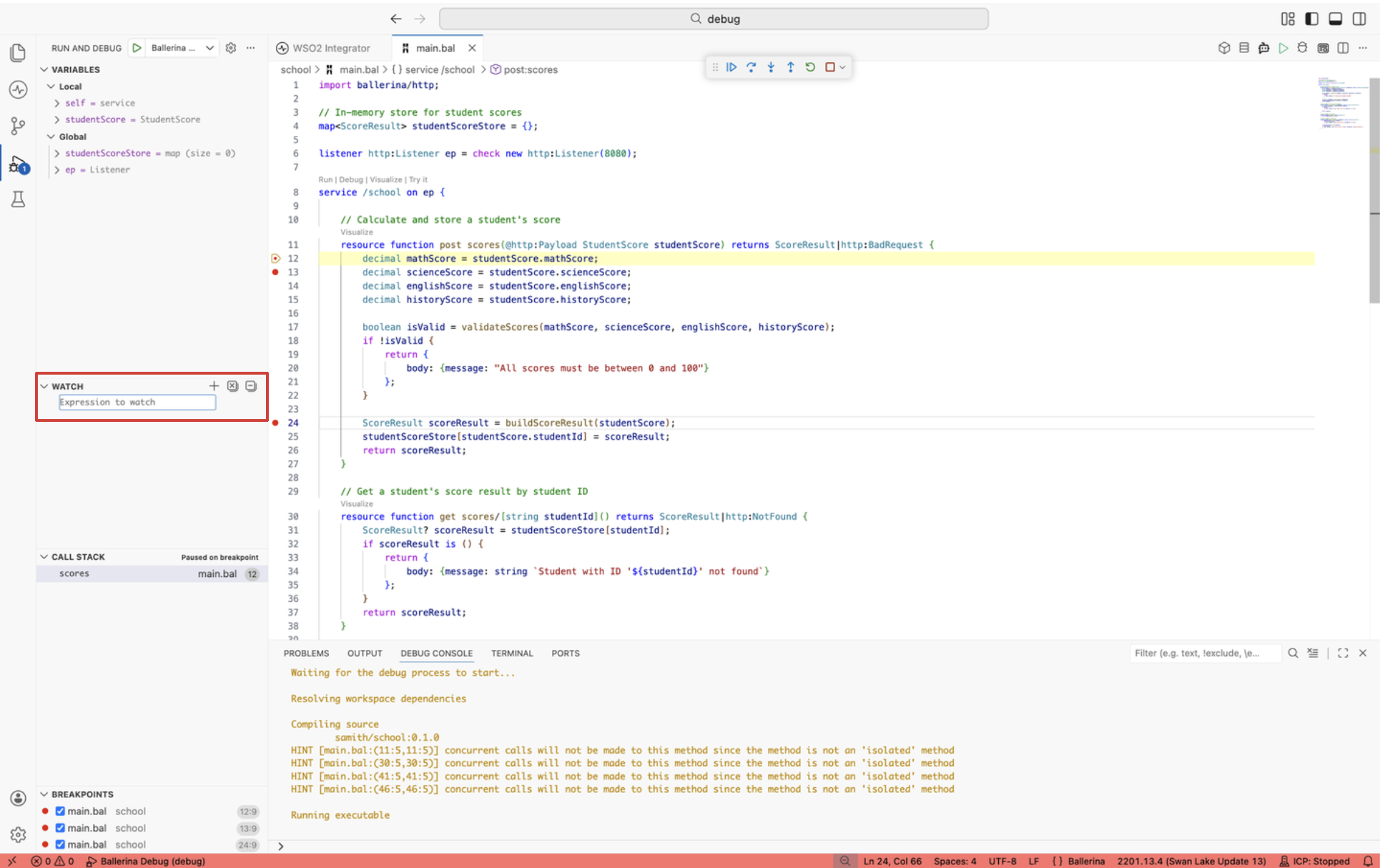1380x868 pixels.
Task: Click Continue in the debug toolbar
Action: [731, 67]
